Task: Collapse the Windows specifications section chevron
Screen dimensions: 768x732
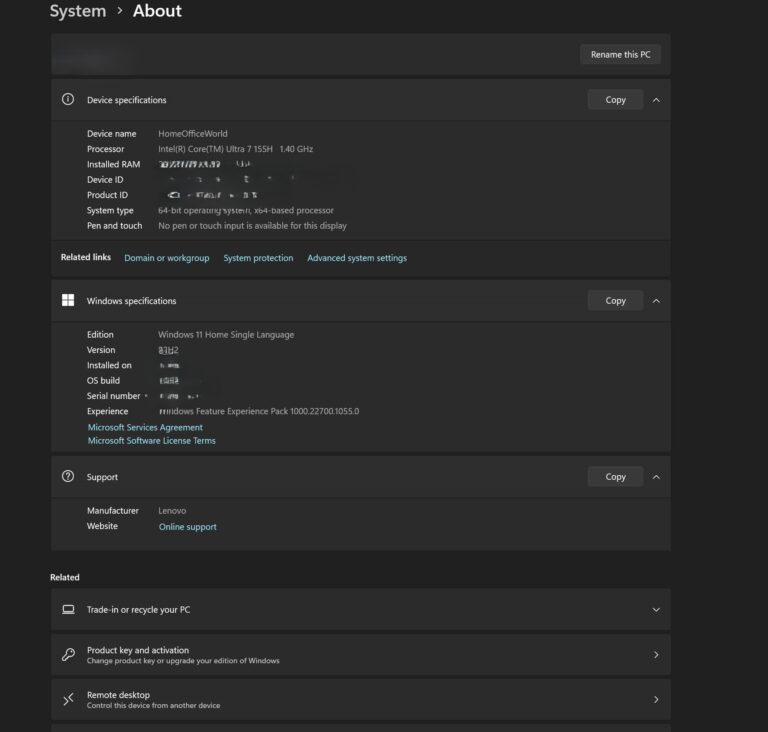Action: point(656,301)
